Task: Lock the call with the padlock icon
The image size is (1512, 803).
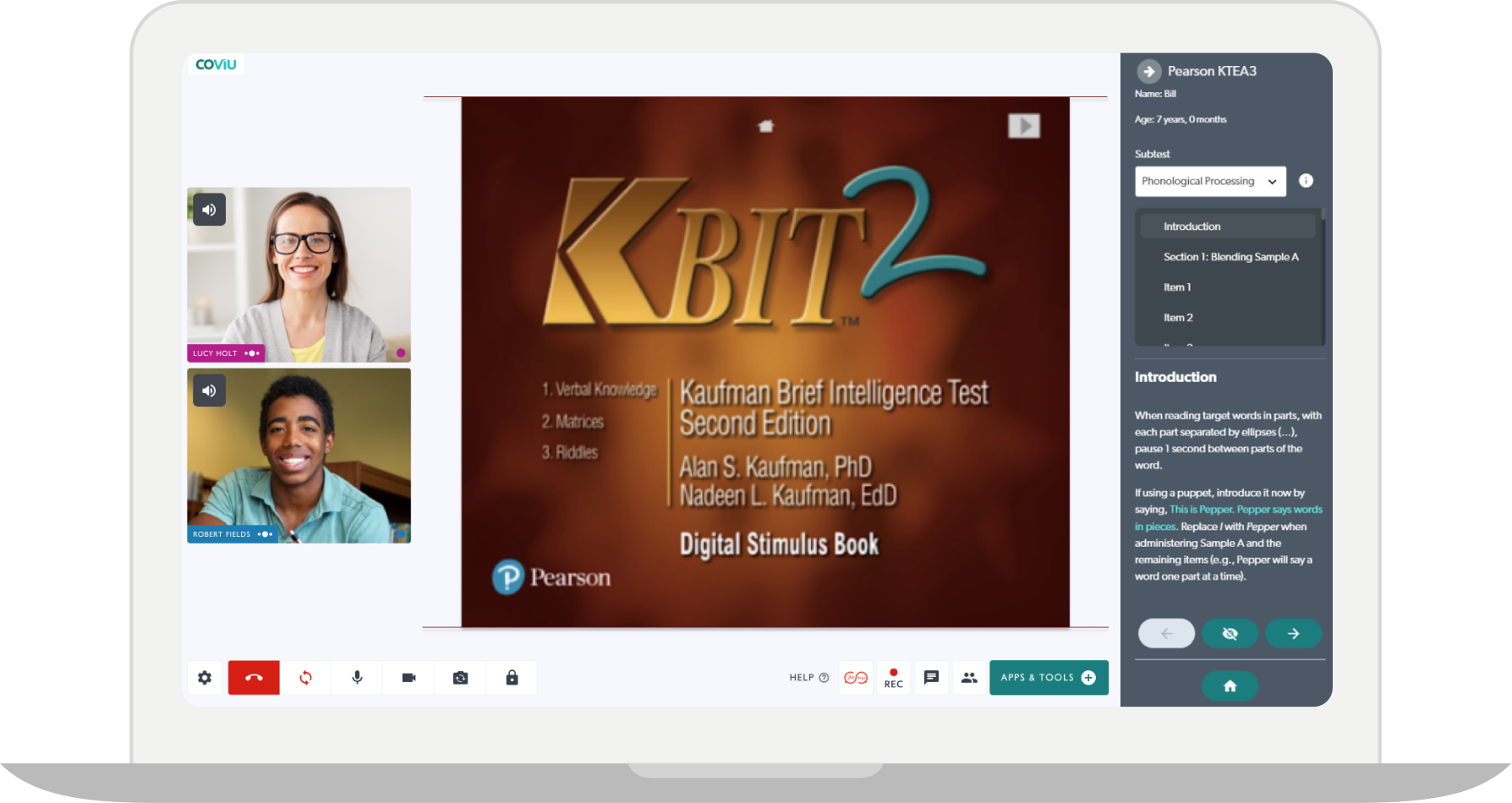Action: [x=512, y=678]
